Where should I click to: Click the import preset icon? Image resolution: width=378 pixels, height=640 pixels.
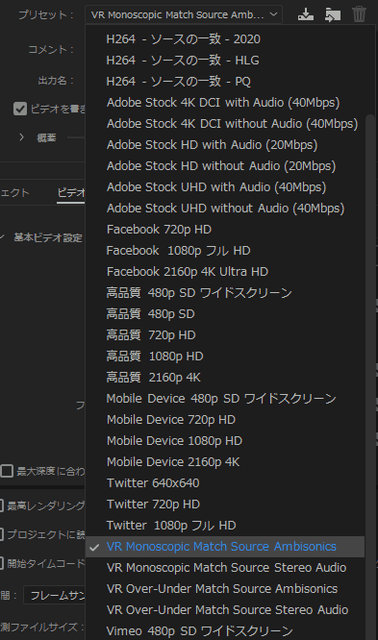point(333,15)
